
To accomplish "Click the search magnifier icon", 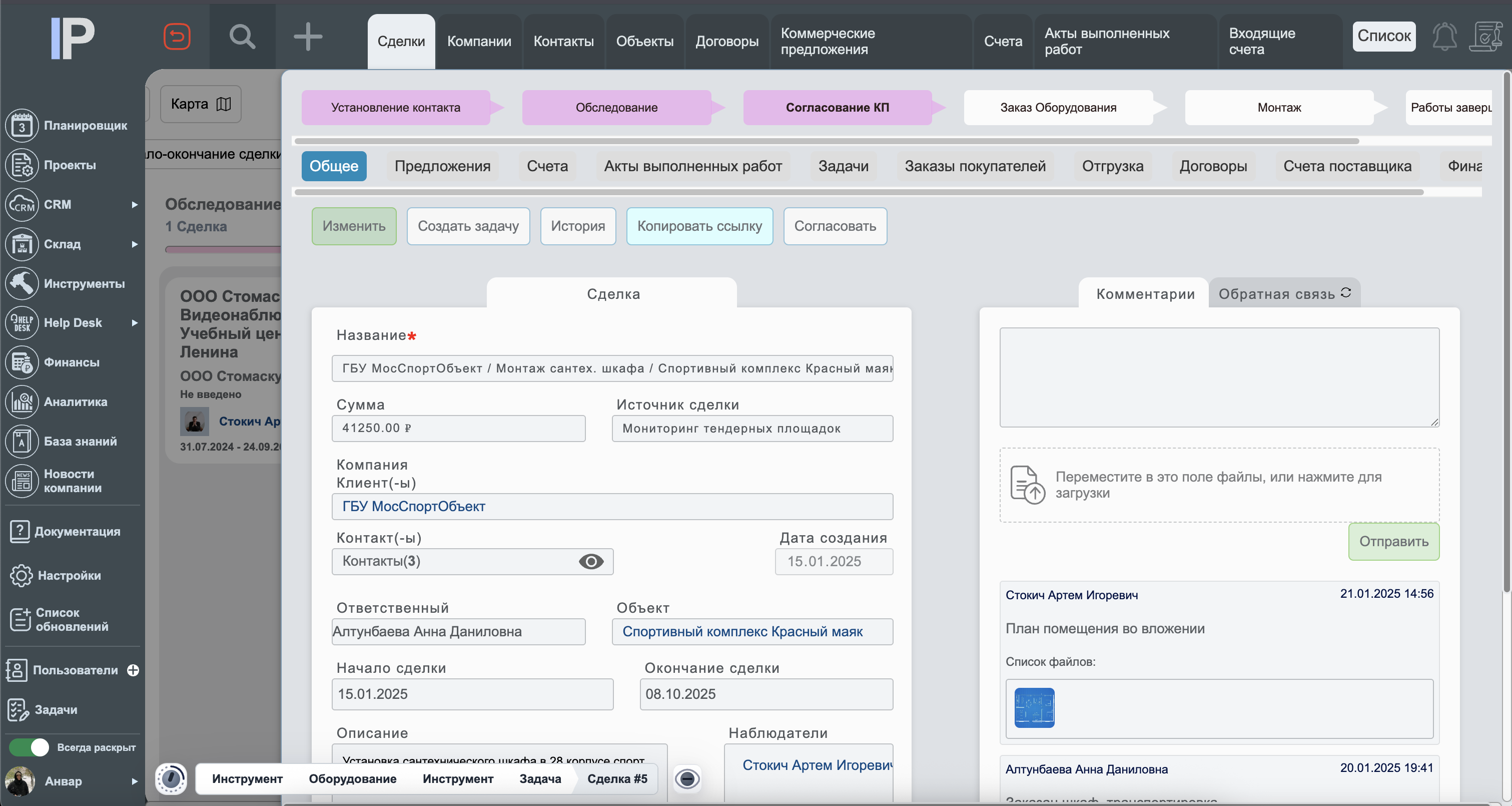I will click(242, 37).
